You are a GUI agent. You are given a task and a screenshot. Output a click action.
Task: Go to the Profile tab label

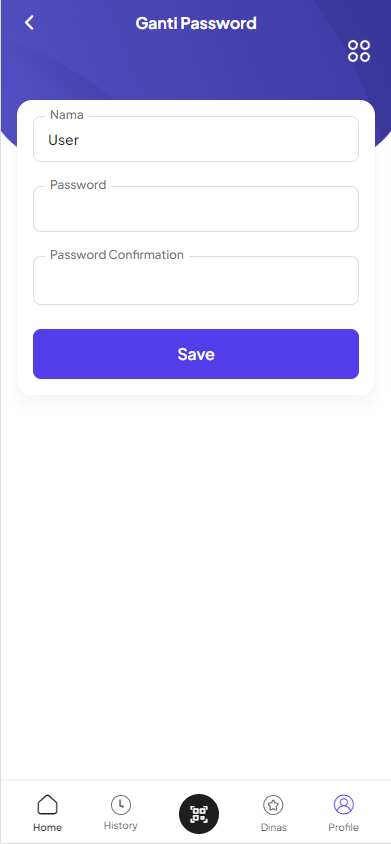point(344,827)
